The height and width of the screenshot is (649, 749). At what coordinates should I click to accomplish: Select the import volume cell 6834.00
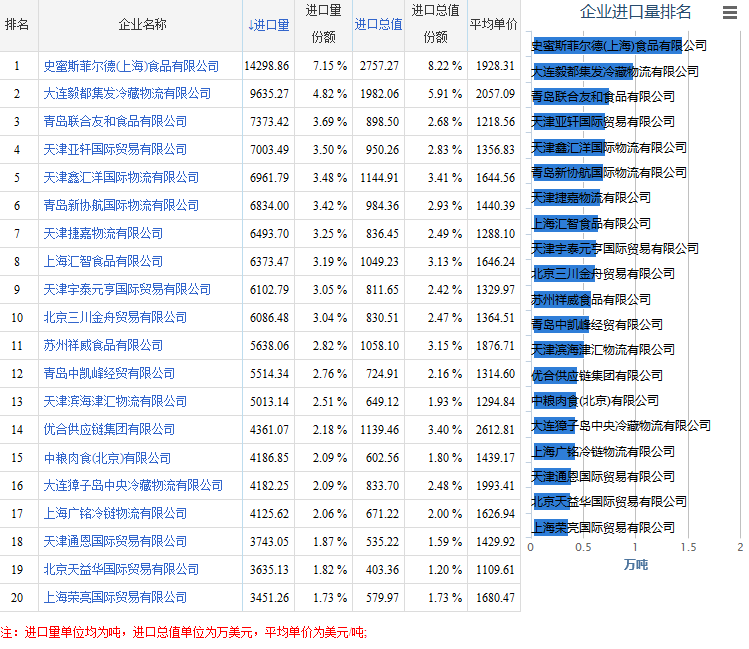269,206
